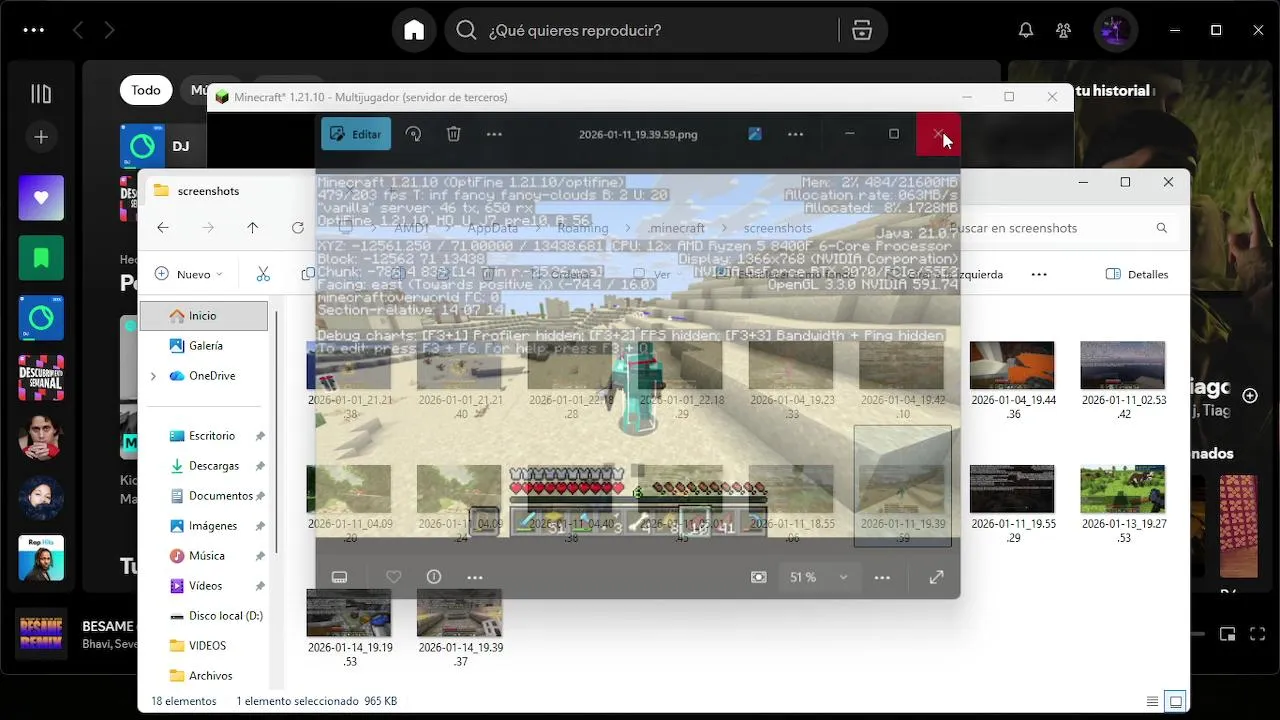The height and width of the screenshot is (720, 1280).
Task: Open the File Explorer toolbar three-dot overflow menu
Action: 1039,274
